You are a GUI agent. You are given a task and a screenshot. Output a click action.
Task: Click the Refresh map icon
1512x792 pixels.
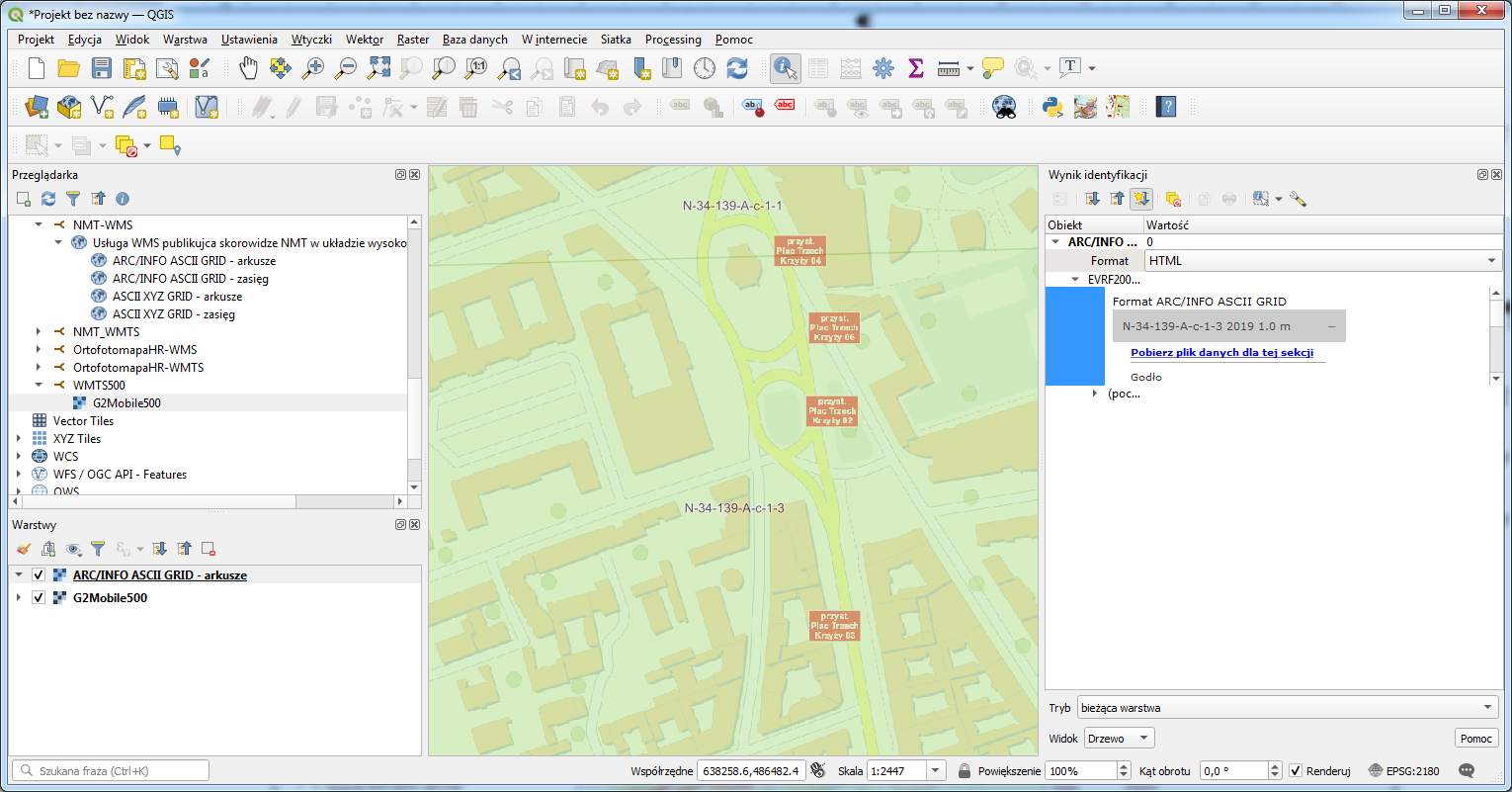(737, 68)
